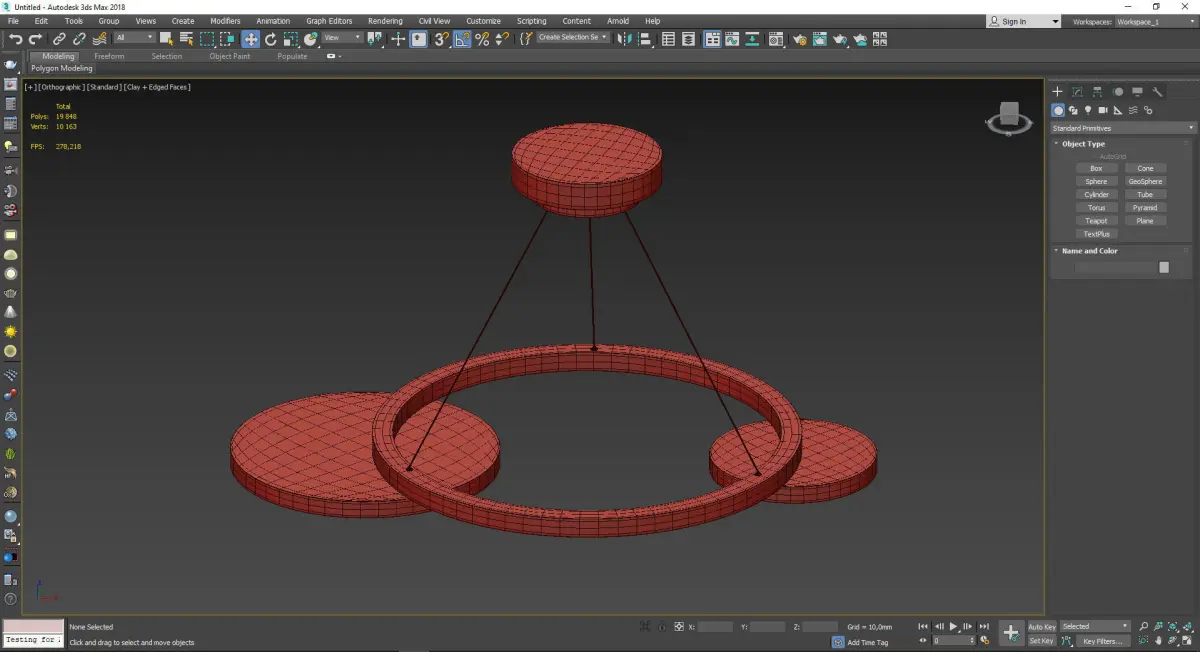1200x652 pixels.
Task: Click the Mirror tool icon
Action: (x=623, y=39)
